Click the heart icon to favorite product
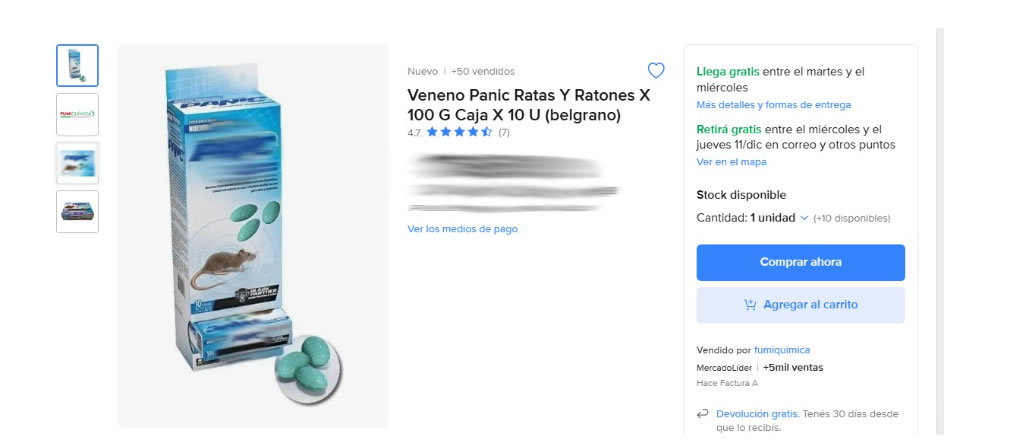Viewport: 1015px width, 443px height. tap(656, 70)
